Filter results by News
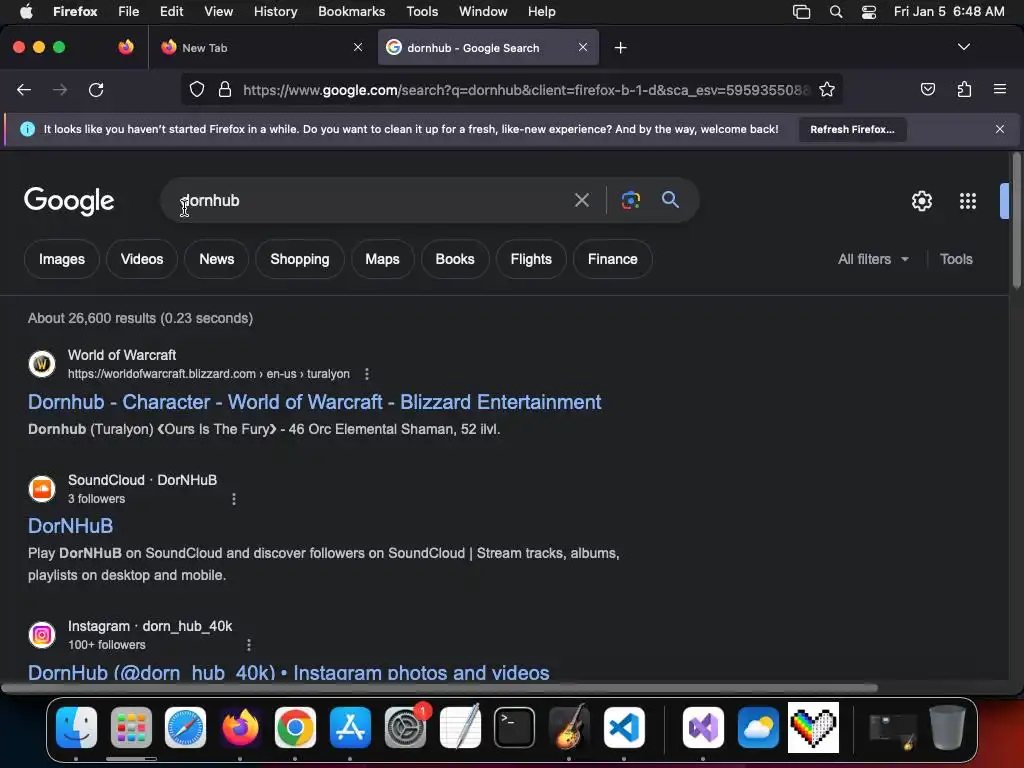 pyautogui.click(x=216, y=259)
